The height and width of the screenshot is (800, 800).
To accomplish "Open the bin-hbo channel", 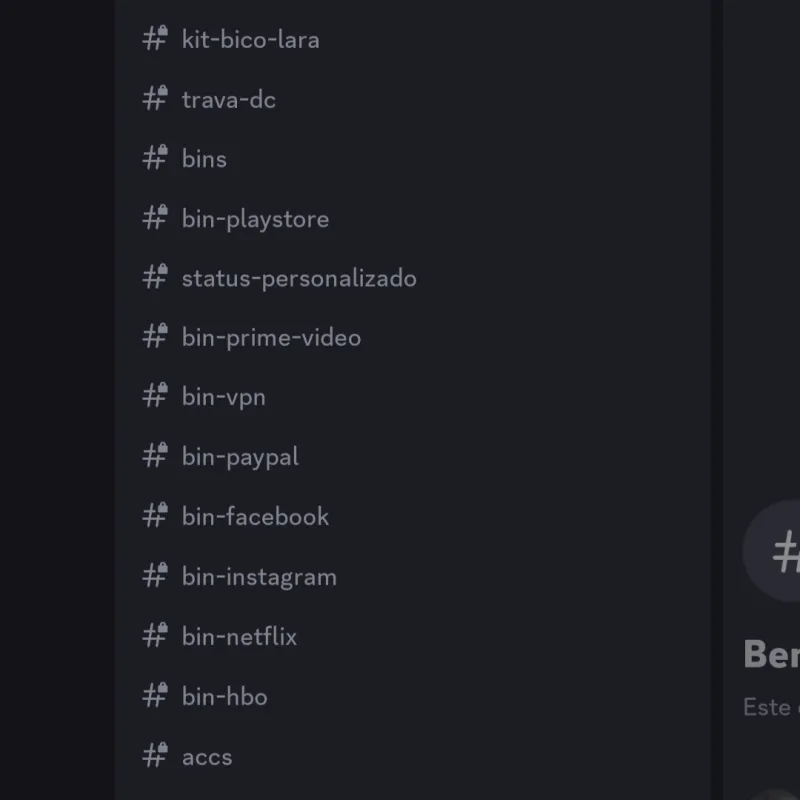I will tap(224, 696).
